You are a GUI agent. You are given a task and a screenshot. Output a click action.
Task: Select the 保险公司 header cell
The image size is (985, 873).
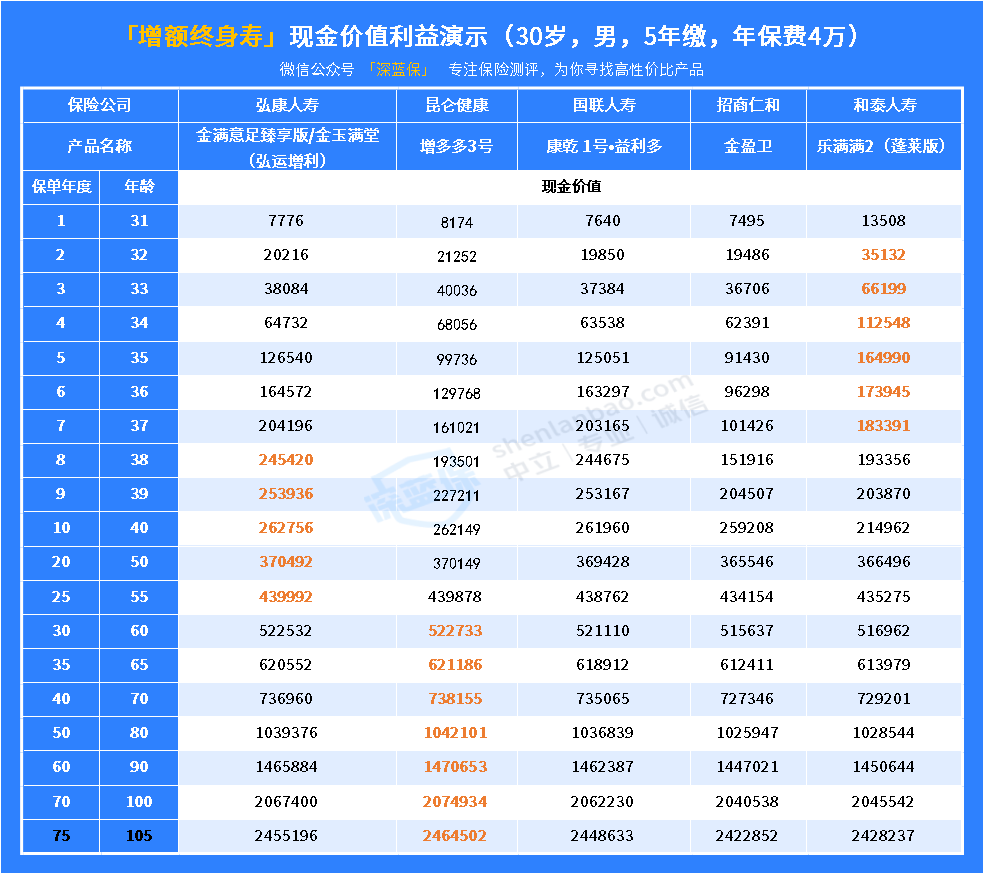(x=100, y=105)
